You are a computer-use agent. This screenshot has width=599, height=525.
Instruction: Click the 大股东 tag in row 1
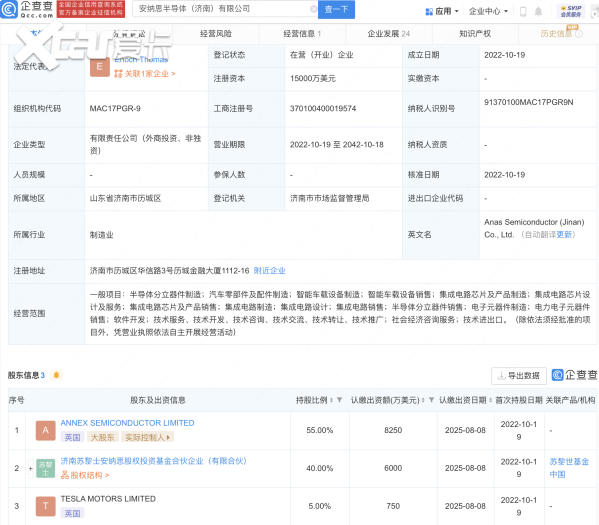point(102,437)
